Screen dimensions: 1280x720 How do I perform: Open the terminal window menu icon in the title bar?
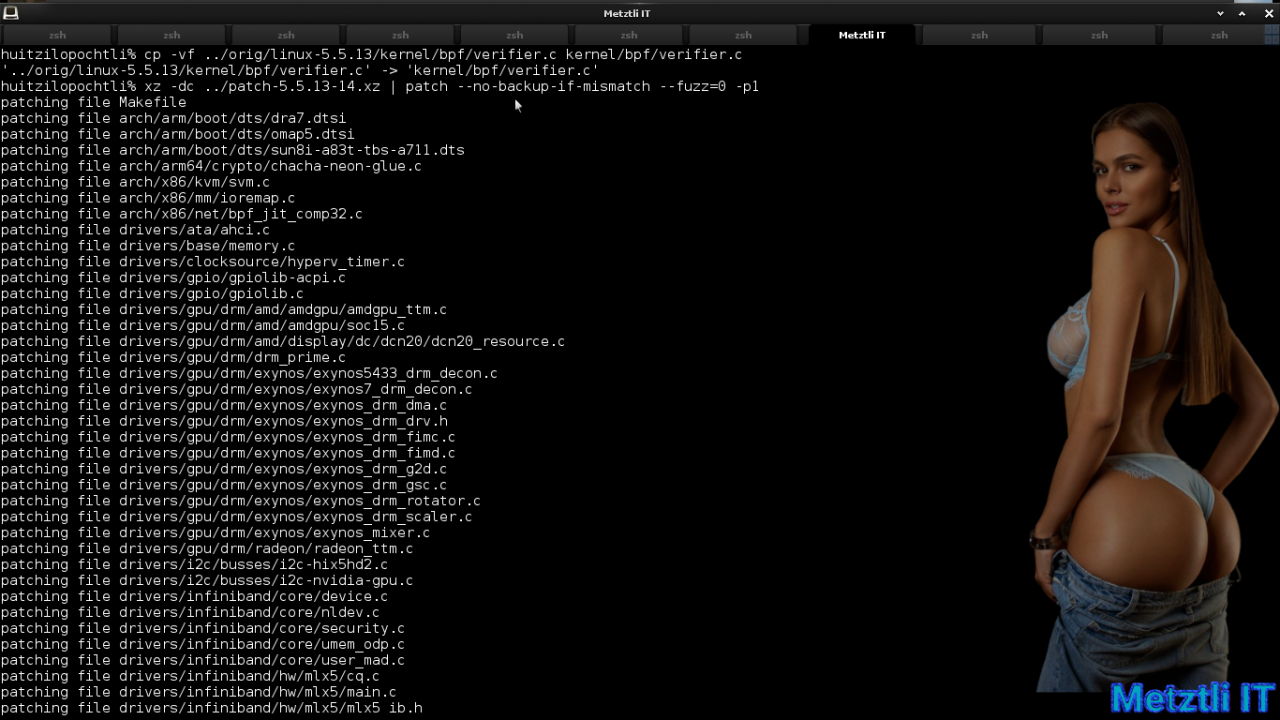pos(11,13)
